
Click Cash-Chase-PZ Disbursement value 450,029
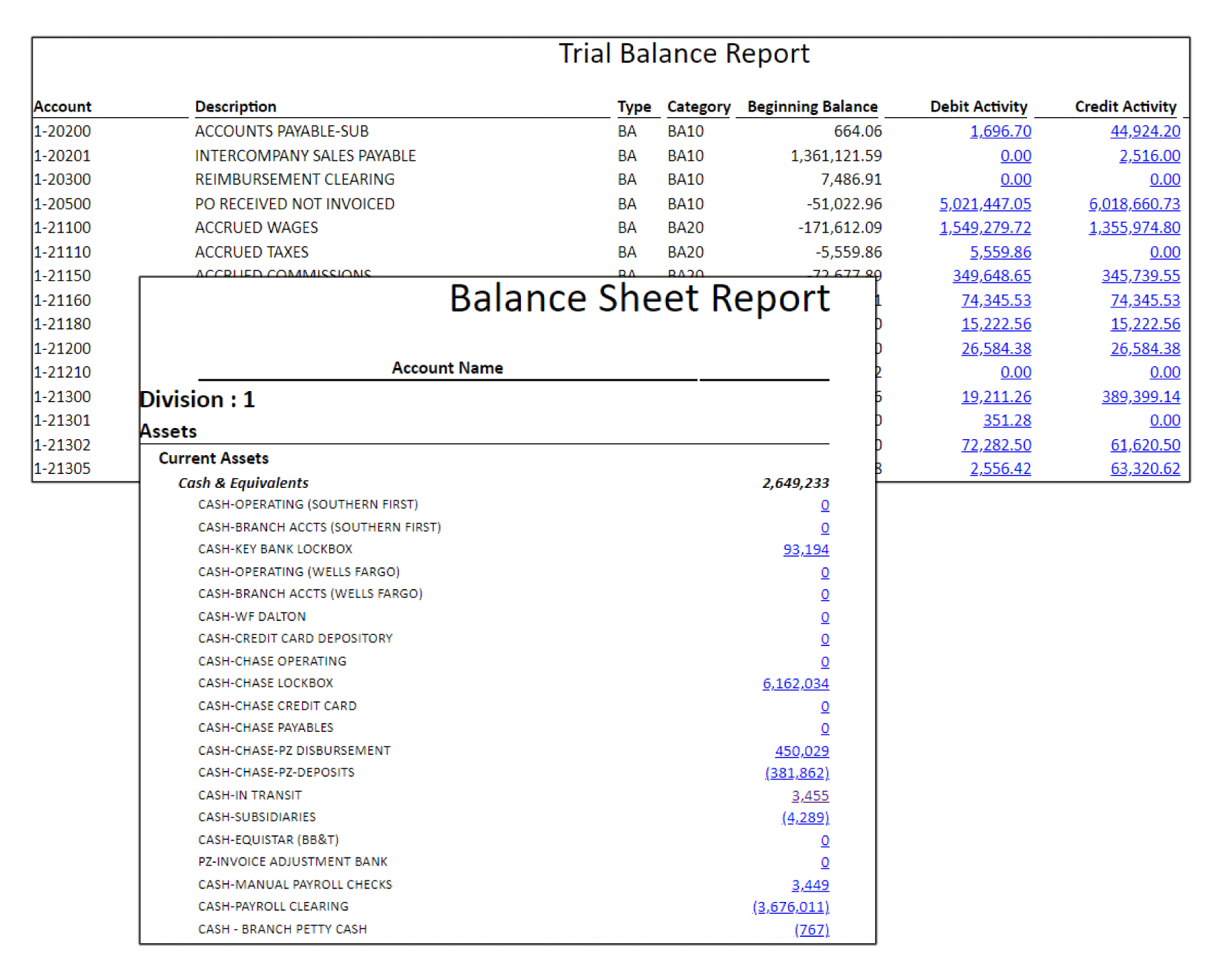coord(801,751)
